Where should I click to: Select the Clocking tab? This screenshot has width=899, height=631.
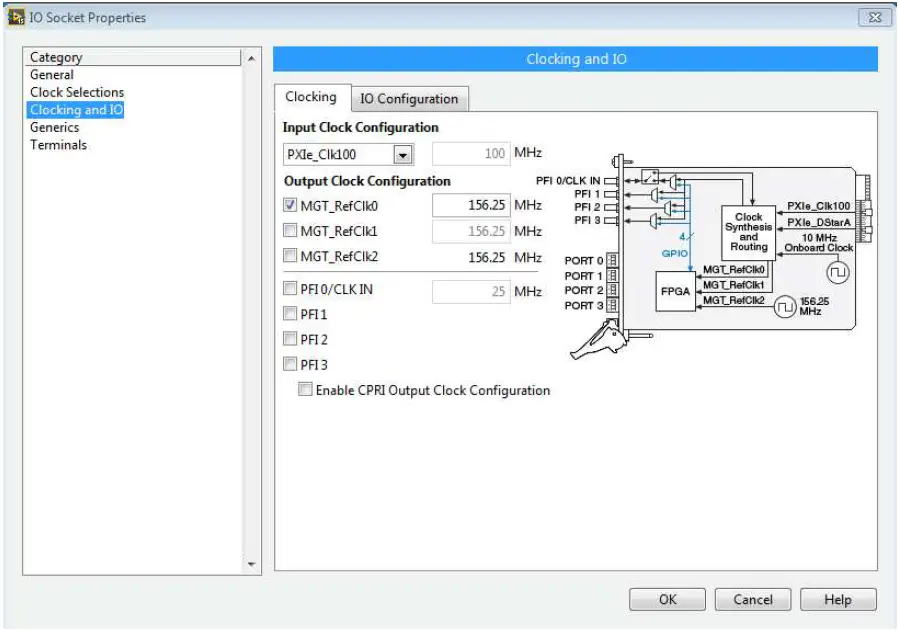[x=310, y=97]
